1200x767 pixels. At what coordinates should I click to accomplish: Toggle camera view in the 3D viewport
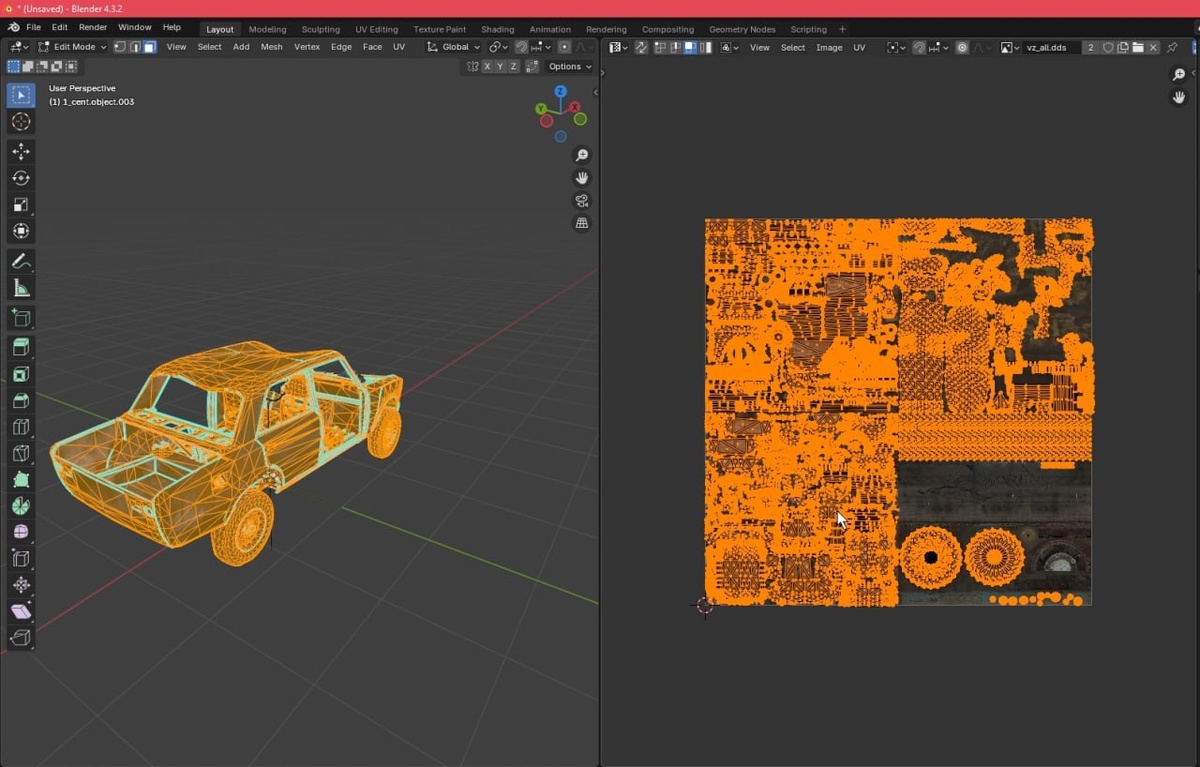coord(582,201)
